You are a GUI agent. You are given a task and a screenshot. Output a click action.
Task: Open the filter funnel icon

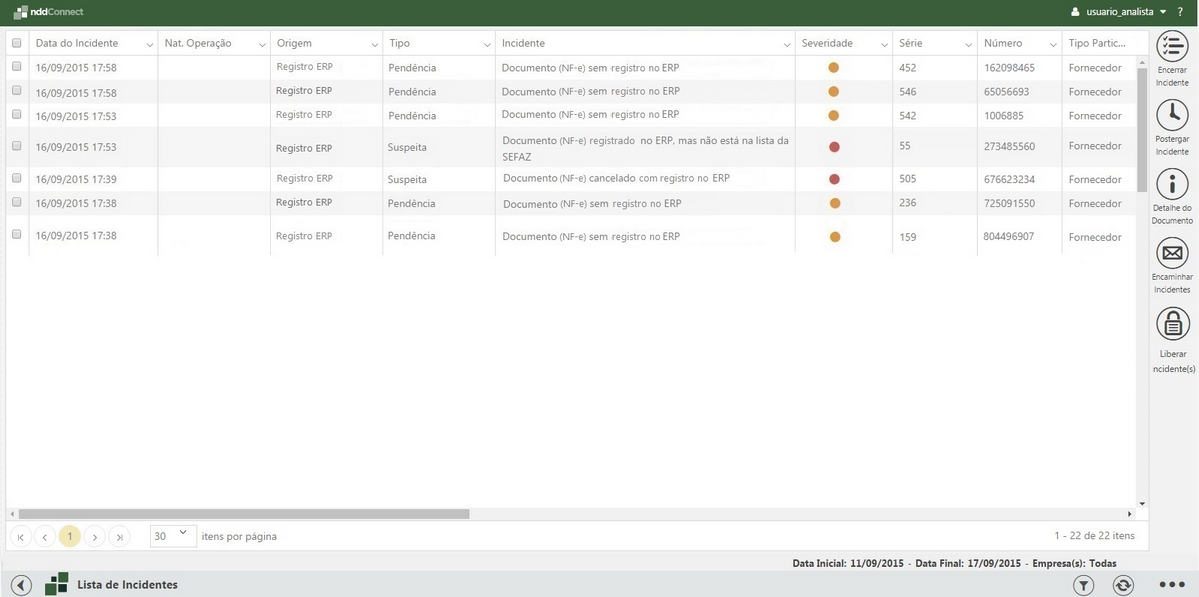pyautogui.click(x=1084, y=585)
